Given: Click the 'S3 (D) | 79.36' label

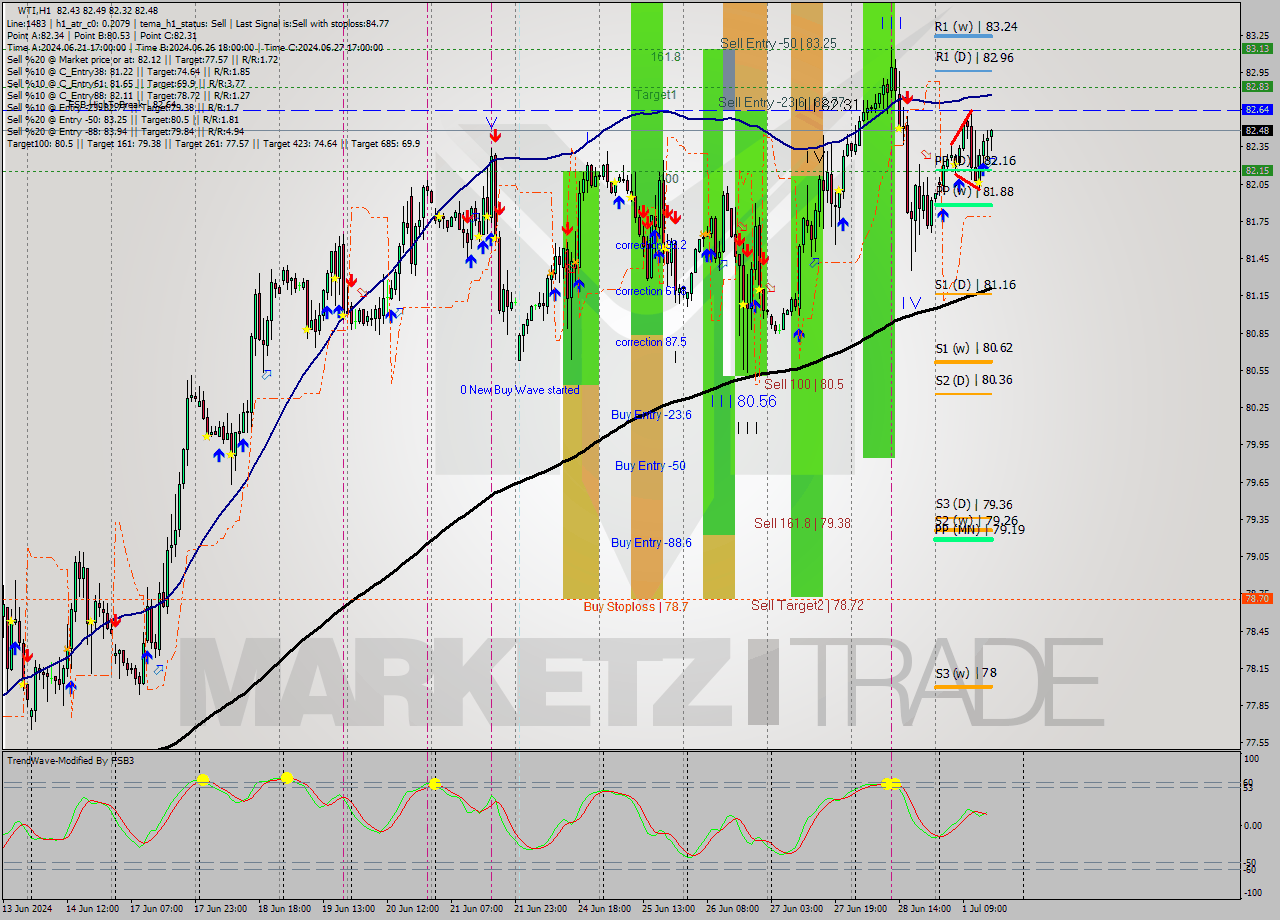Looking at the screenshot, I should pos(973,505).
